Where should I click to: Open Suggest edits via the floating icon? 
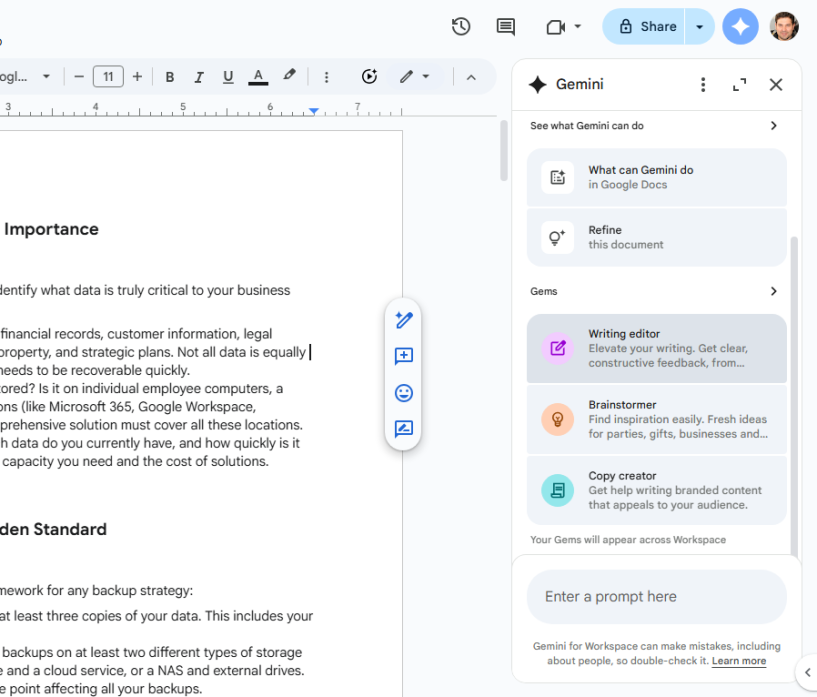point(403,430)
